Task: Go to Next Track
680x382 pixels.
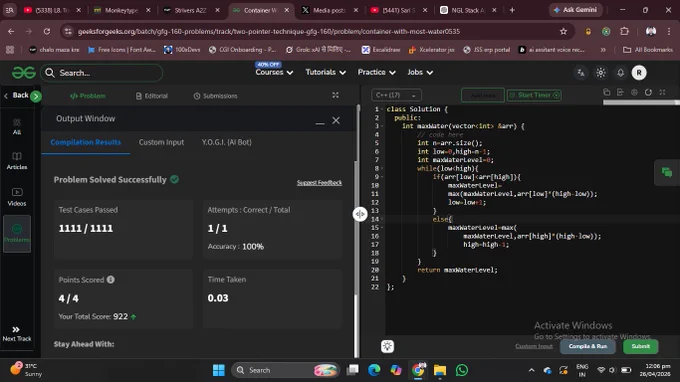Action: pos(16,334)
